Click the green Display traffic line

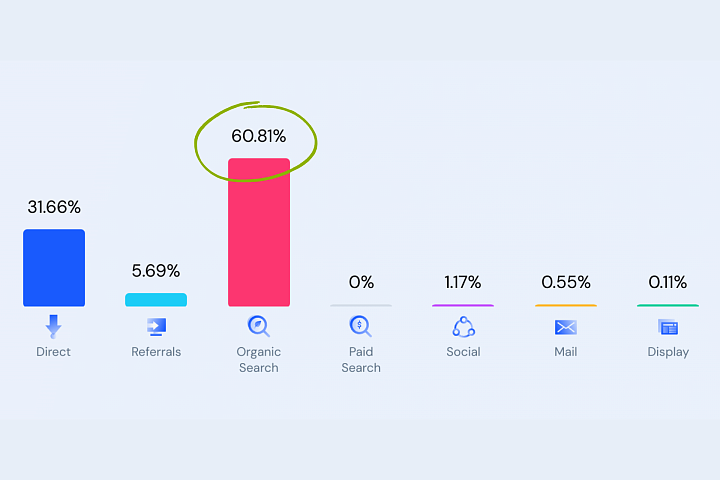pos(668,305)
